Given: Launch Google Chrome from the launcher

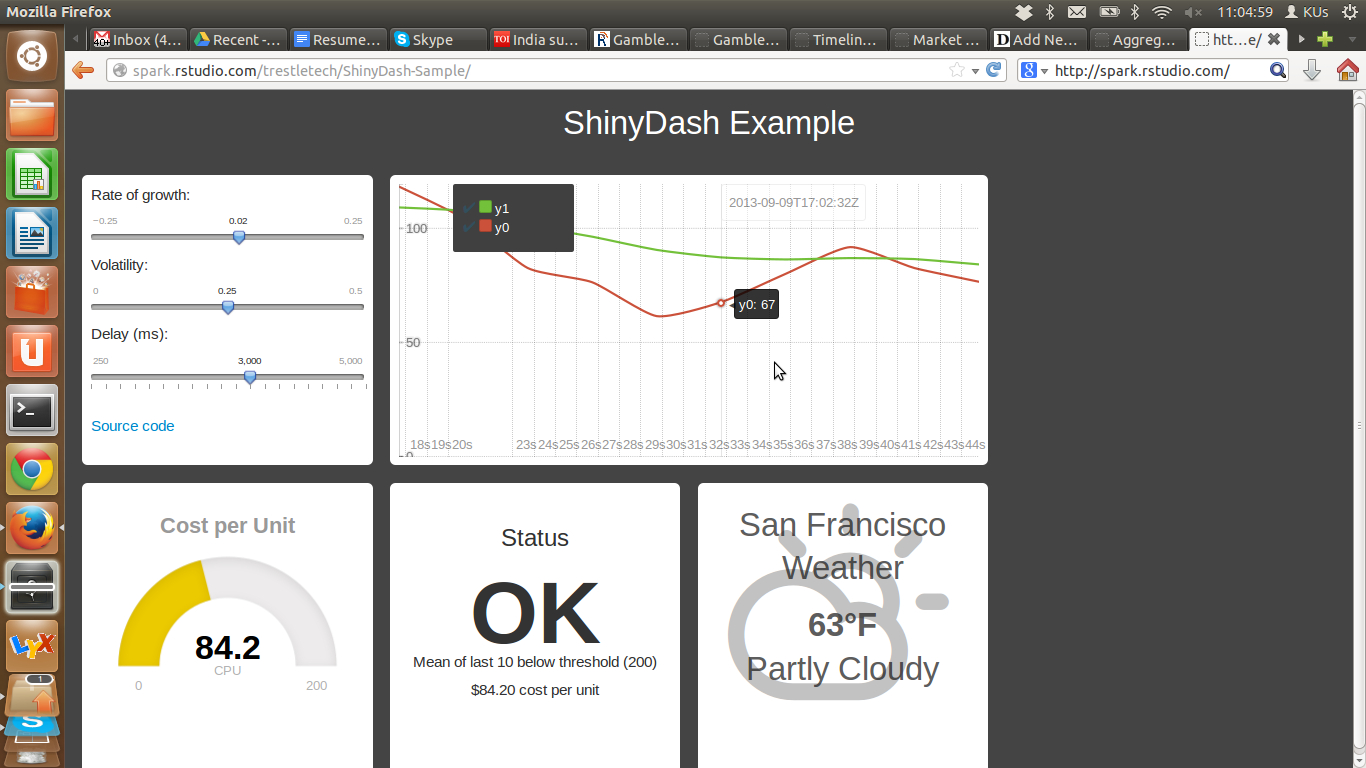Looking at the screenshot, I should [x=32, y=469].
